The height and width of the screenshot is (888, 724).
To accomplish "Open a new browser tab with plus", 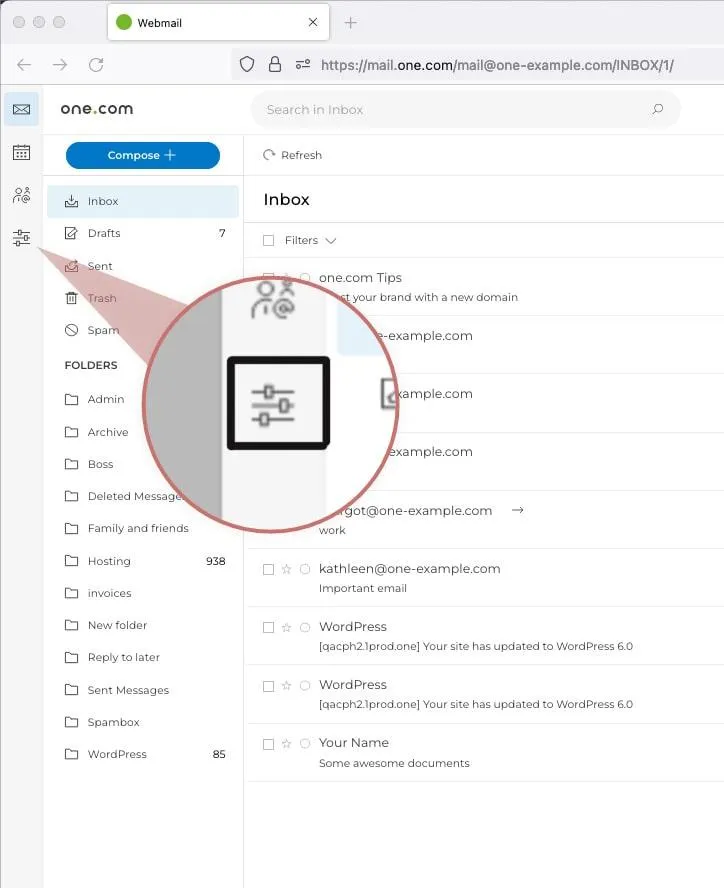I will 351,23.
